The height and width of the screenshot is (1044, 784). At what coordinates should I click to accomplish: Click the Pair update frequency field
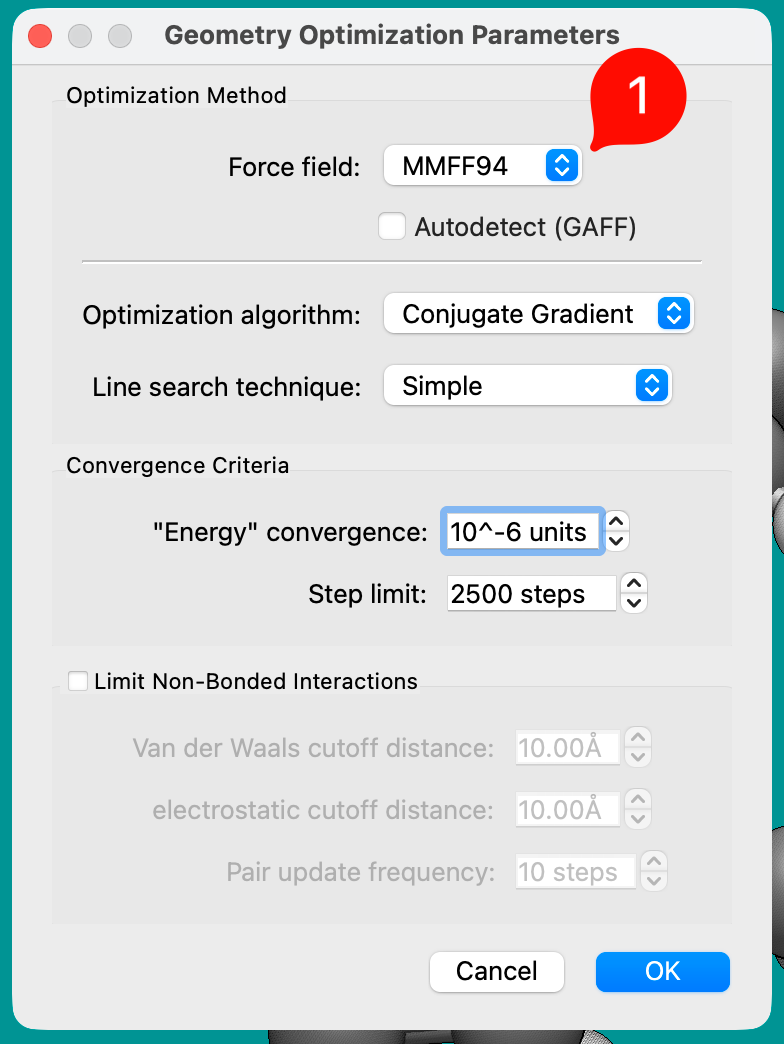576,872
